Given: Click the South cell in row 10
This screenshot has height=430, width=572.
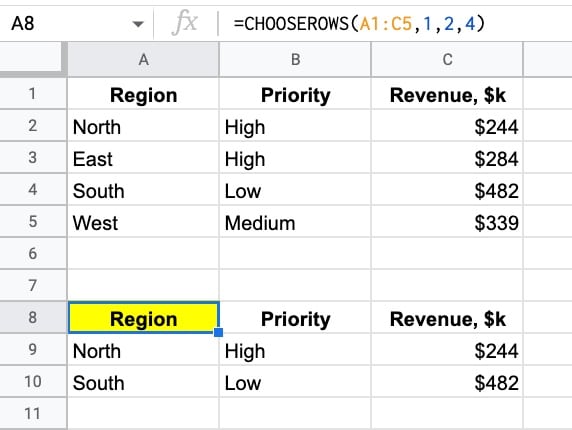Looking at the screenshot, I should tap(143, 381).
